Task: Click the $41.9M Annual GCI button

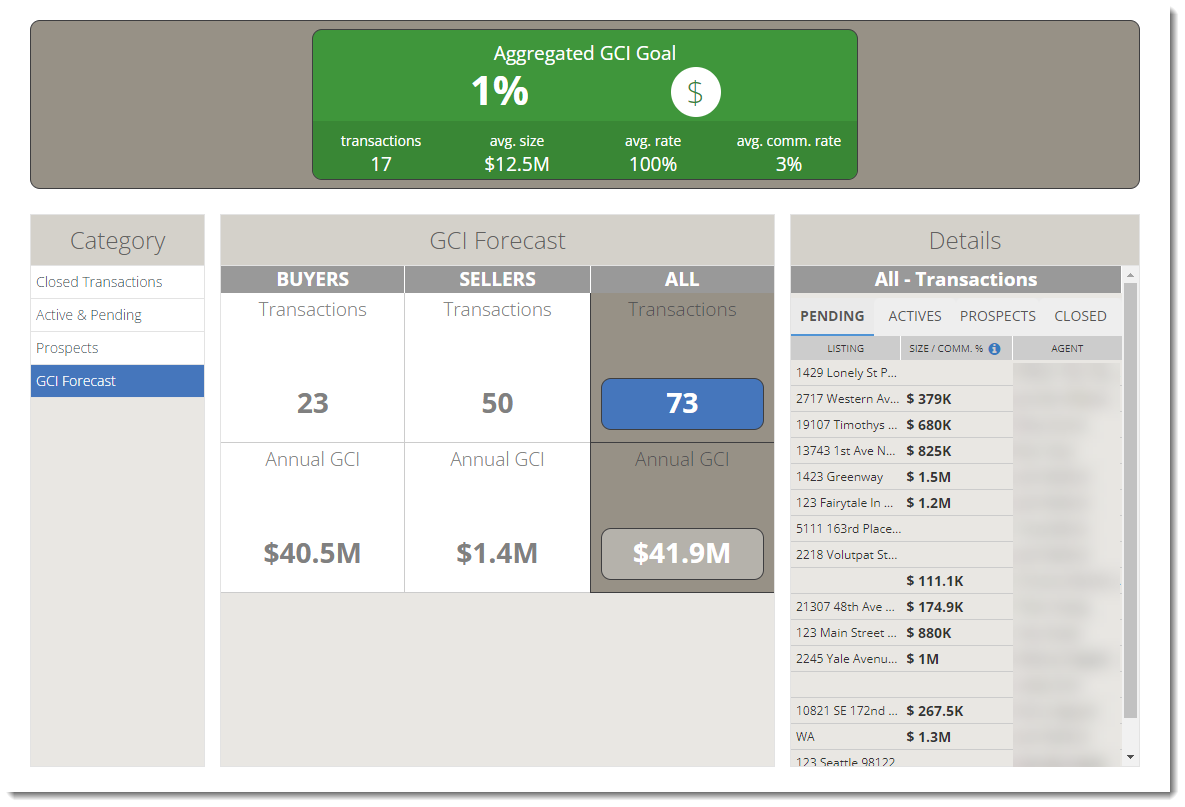Action: pos(682,553)
